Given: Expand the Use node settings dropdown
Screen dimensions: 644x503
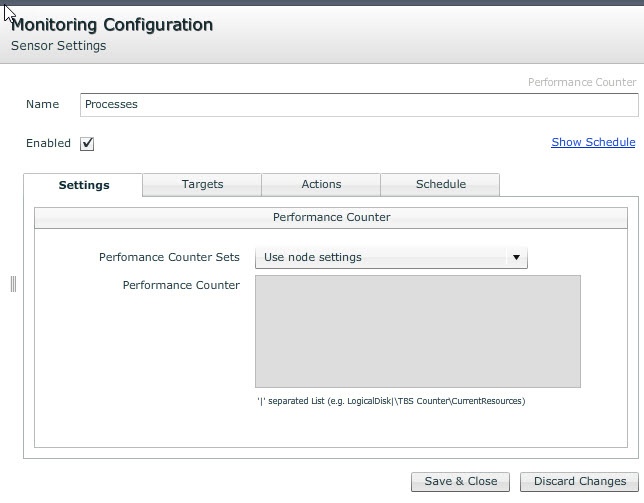Looking at the screenshot, I should (x=391, y=258).
